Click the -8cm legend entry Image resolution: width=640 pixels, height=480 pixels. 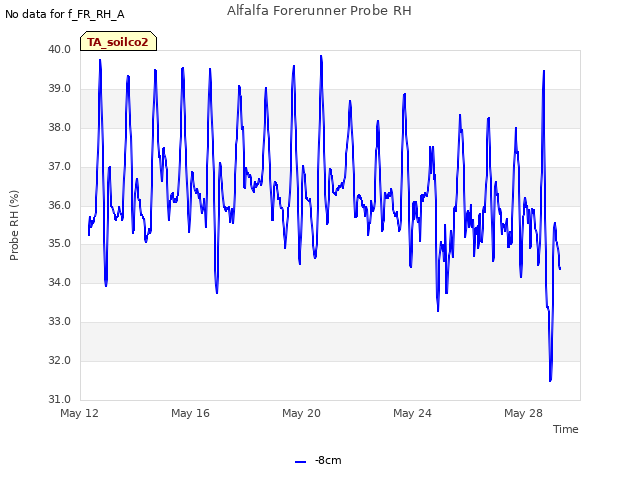[318, 460]
